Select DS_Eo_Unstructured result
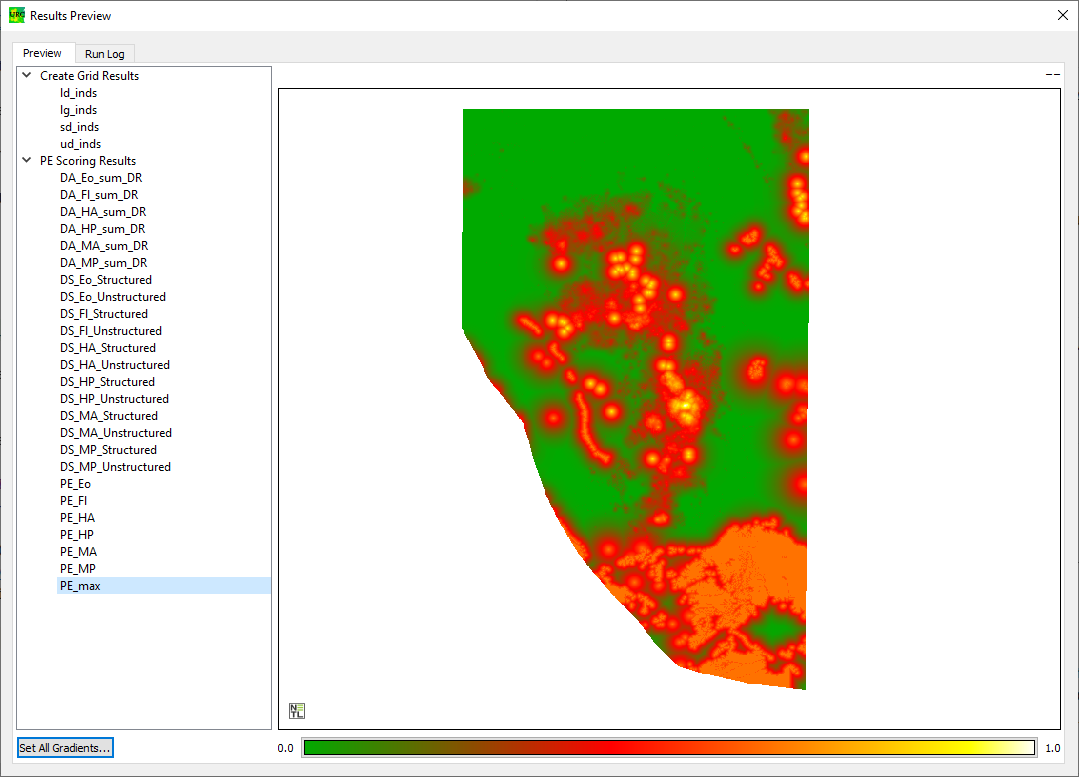This screenshot has width=1079, height=777. pyautogui.click(x=113, y=297)
